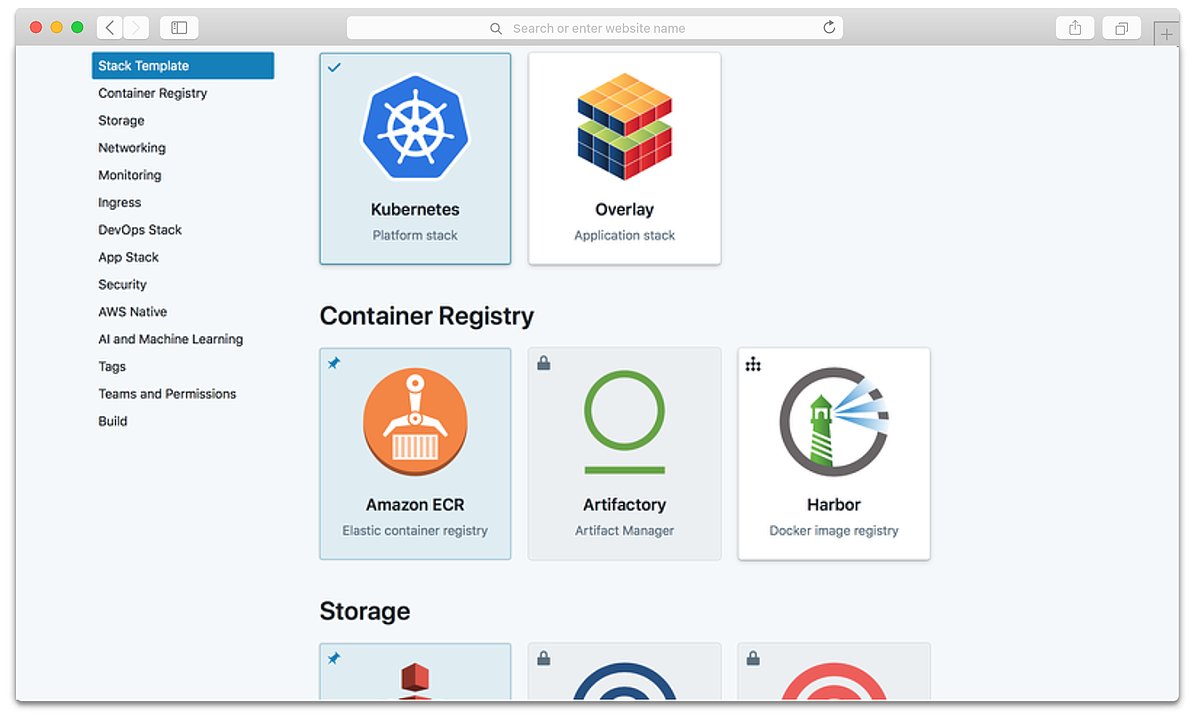Screen dimensions: 1199x718
Task: Open Teams and Permissions sidebar item
Action: (167, 394)
